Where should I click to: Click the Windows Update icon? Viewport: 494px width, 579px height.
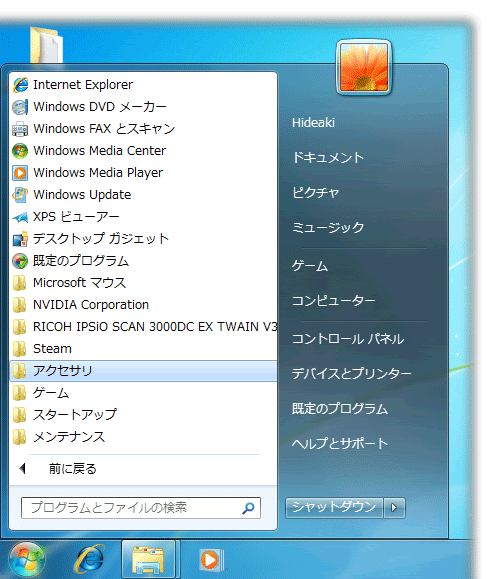click(x=20, y=195)
